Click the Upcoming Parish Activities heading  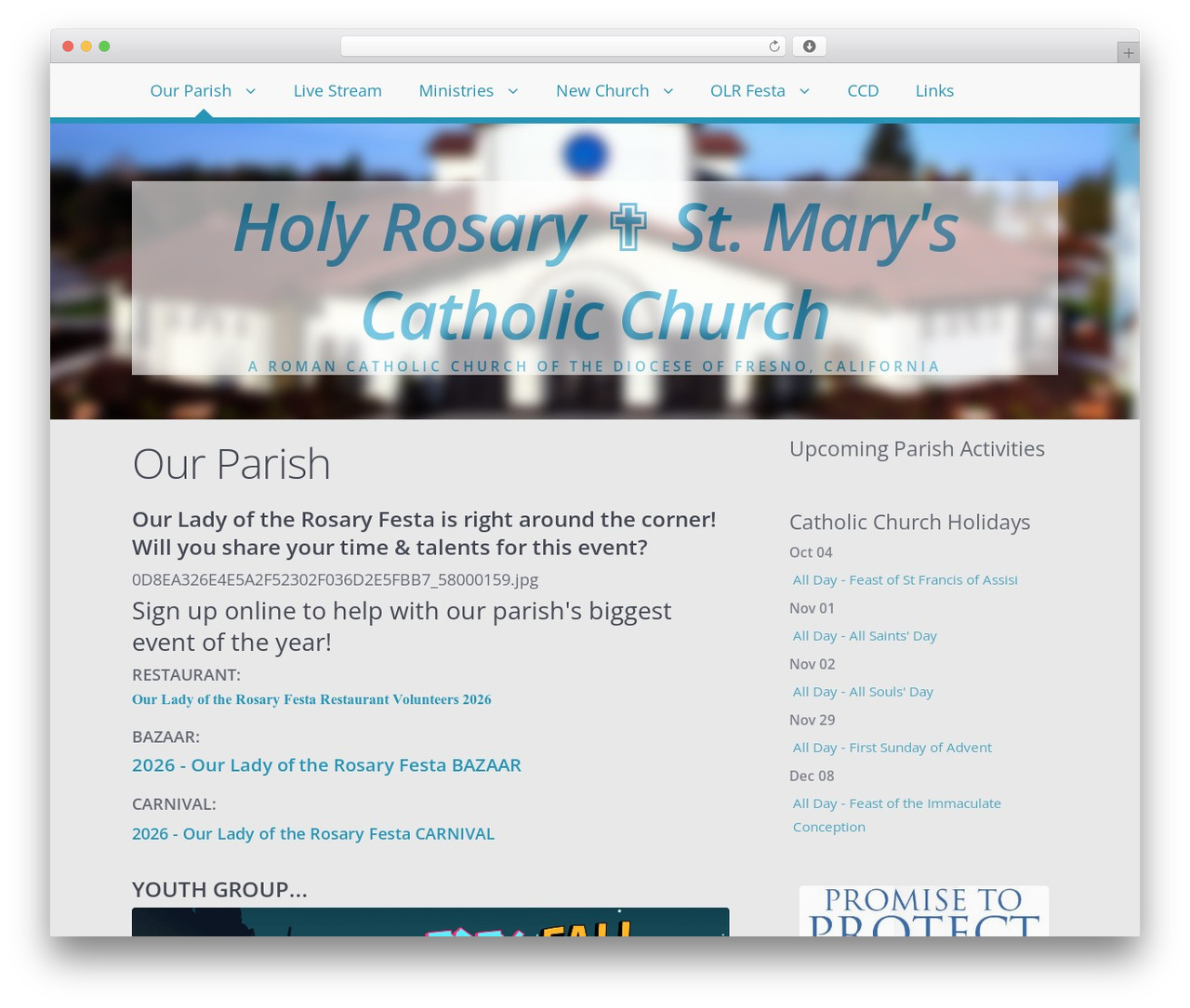pyautogui.click(x=917, y=449)
